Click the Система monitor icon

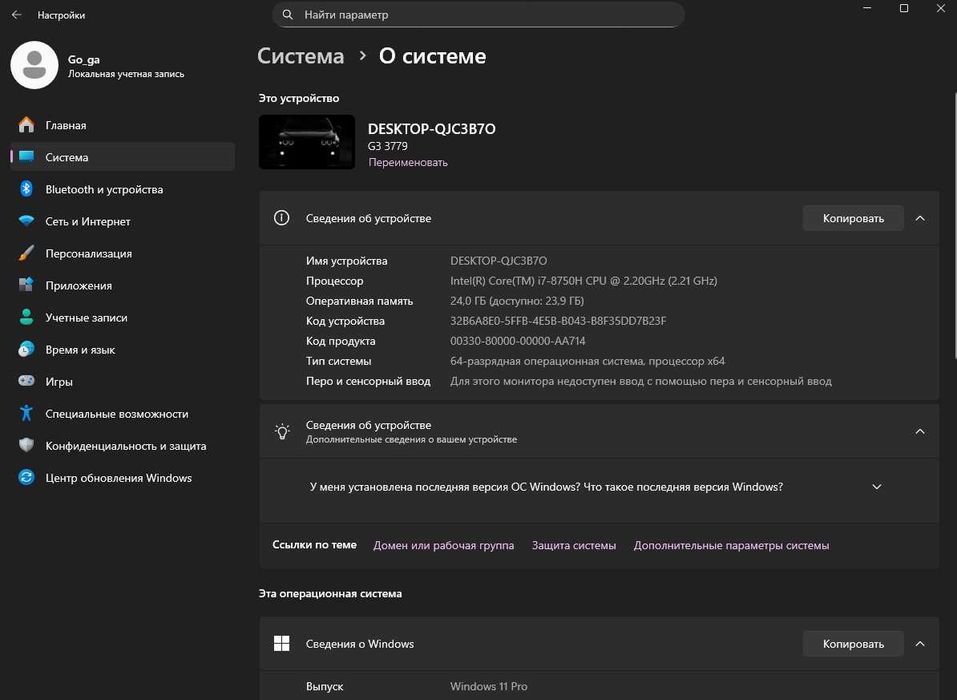(26, 156)
